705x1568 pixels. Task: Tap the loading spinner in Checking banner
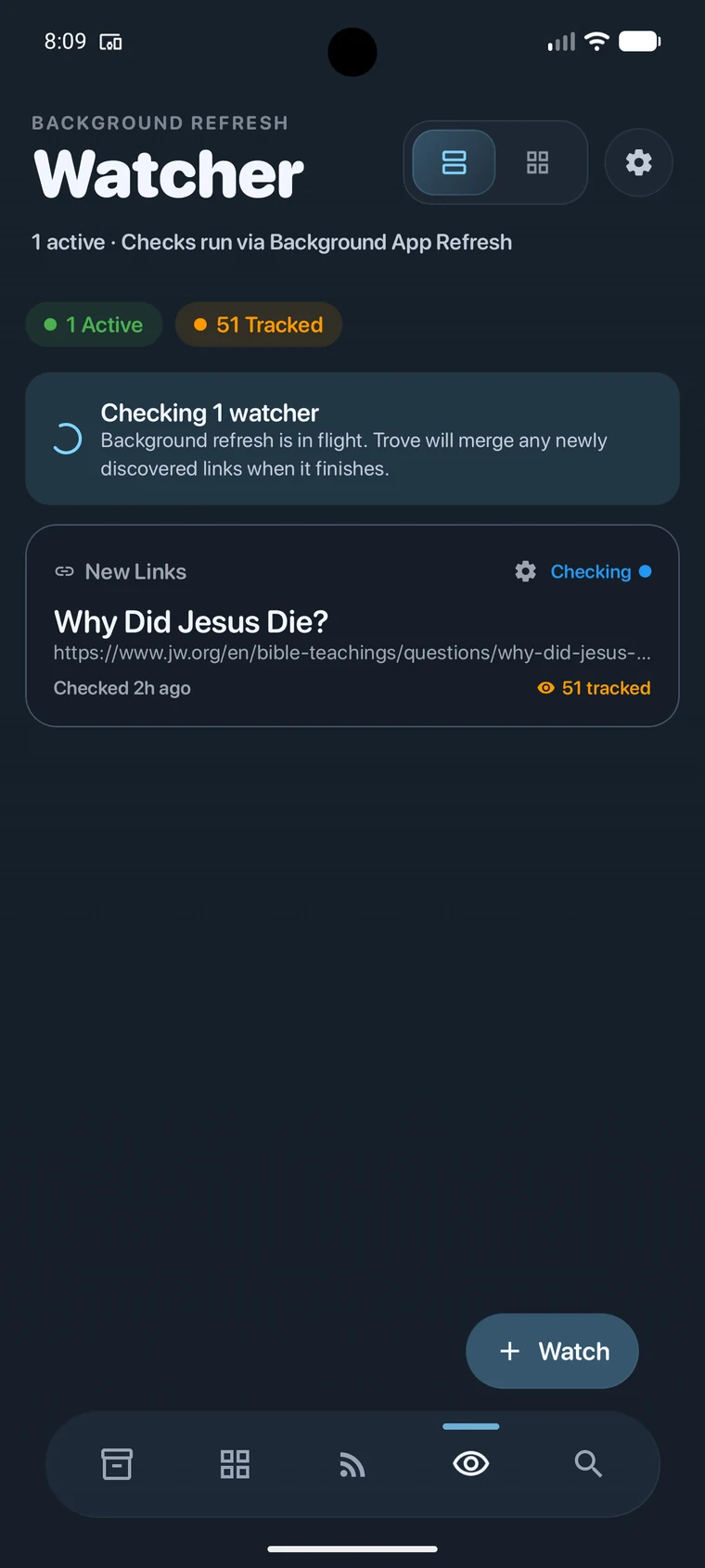(67, 439)
